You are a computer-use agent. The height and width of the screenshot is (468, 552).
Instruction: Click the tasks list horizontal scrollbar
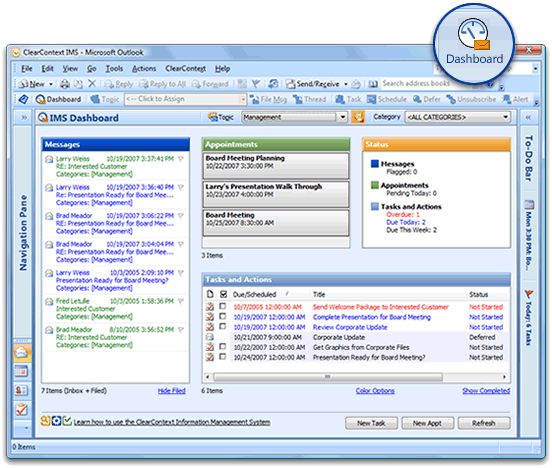[x=356, y=377]
